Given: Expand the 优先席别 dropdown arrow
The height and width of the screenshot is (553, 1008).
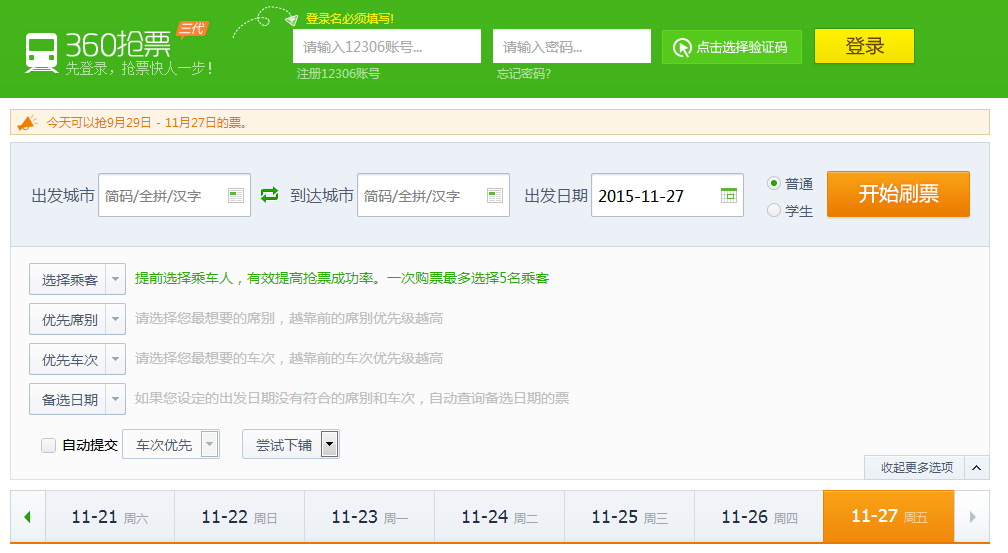Looking at the screenshot, I should click(116, 319).
